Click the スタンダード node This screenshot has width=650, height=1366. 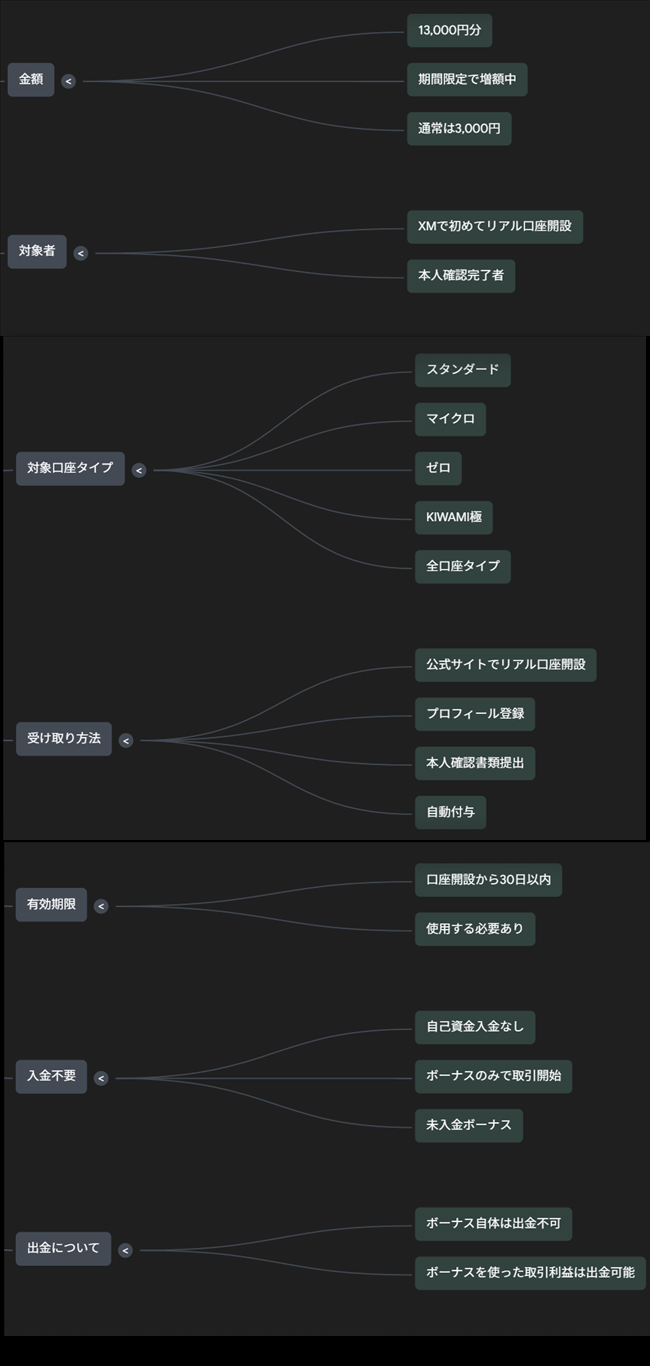(x=462, y=370)
